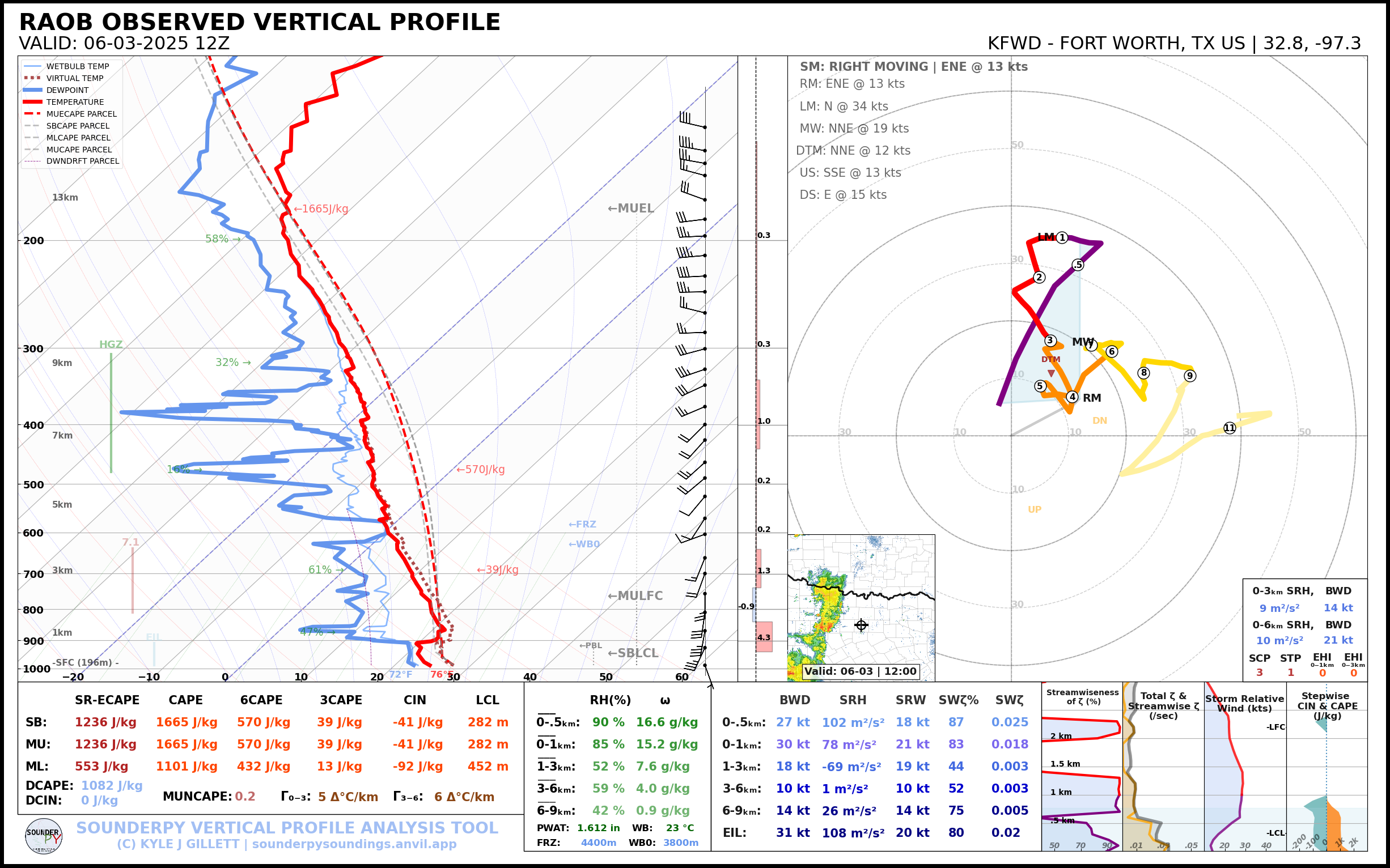Click the DTM triangle marker on hodograph
Image resolution: width=1390 pixels, height=868 pixels.
pos(1051,374)
